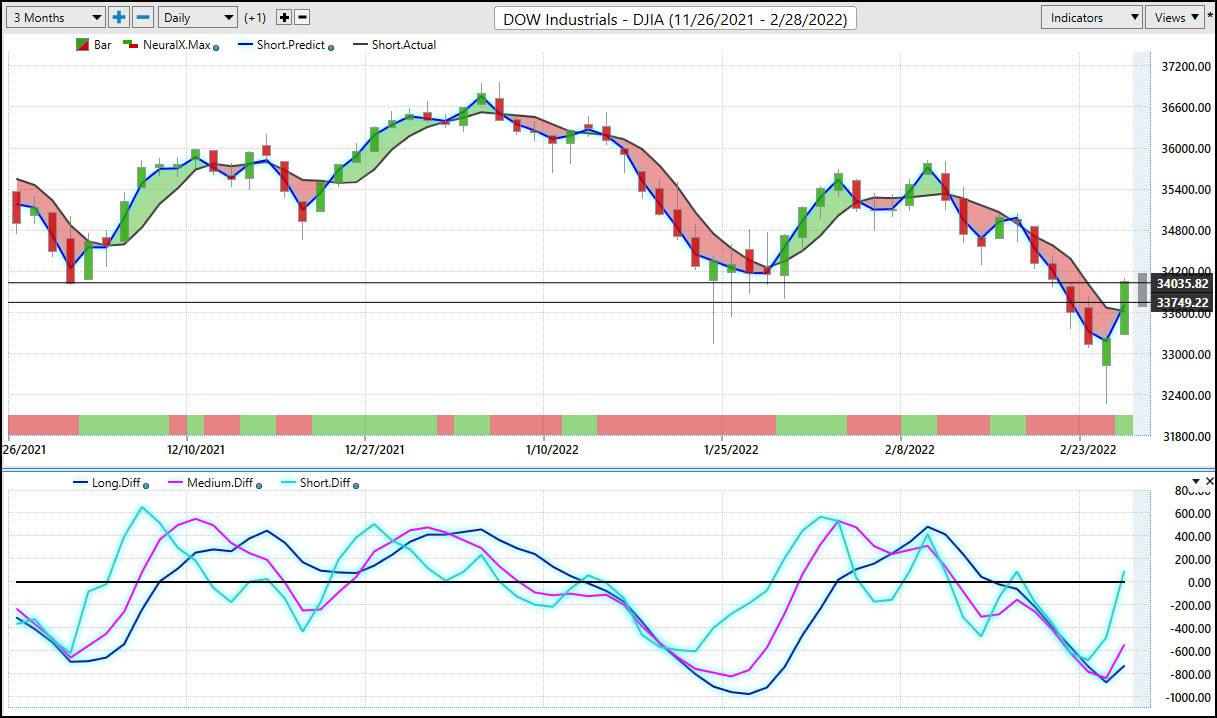
Task: Open the Daily interval dropdown
Action: tap(198, 17)
